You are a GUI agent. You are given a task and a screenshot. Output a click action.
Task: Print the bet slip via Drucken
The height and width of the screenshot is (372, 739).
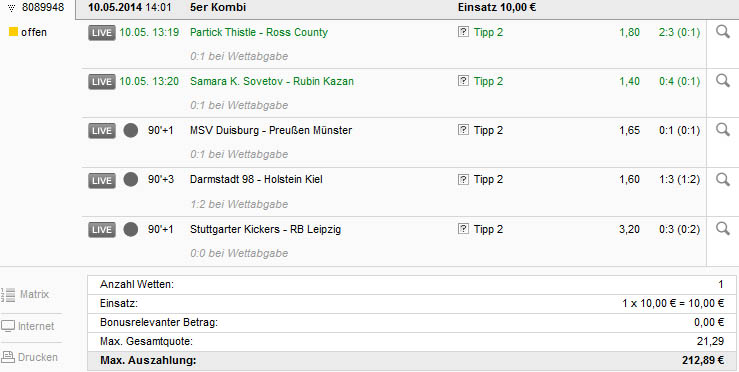[29, 357]
